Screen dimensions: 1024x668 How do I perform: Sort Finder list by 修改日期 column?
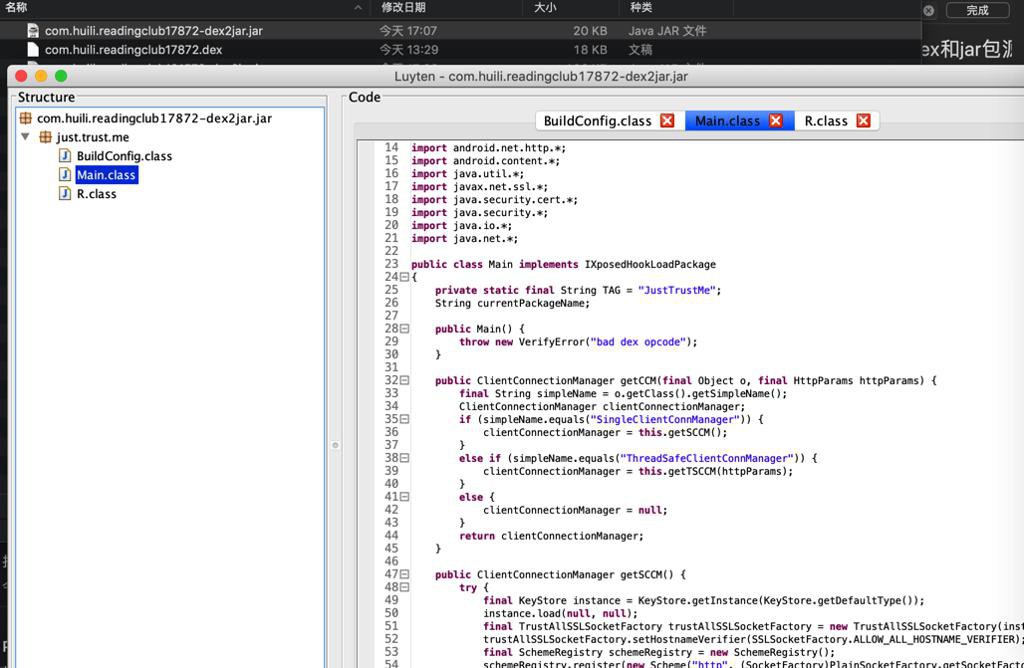click(x=403, y=8)
